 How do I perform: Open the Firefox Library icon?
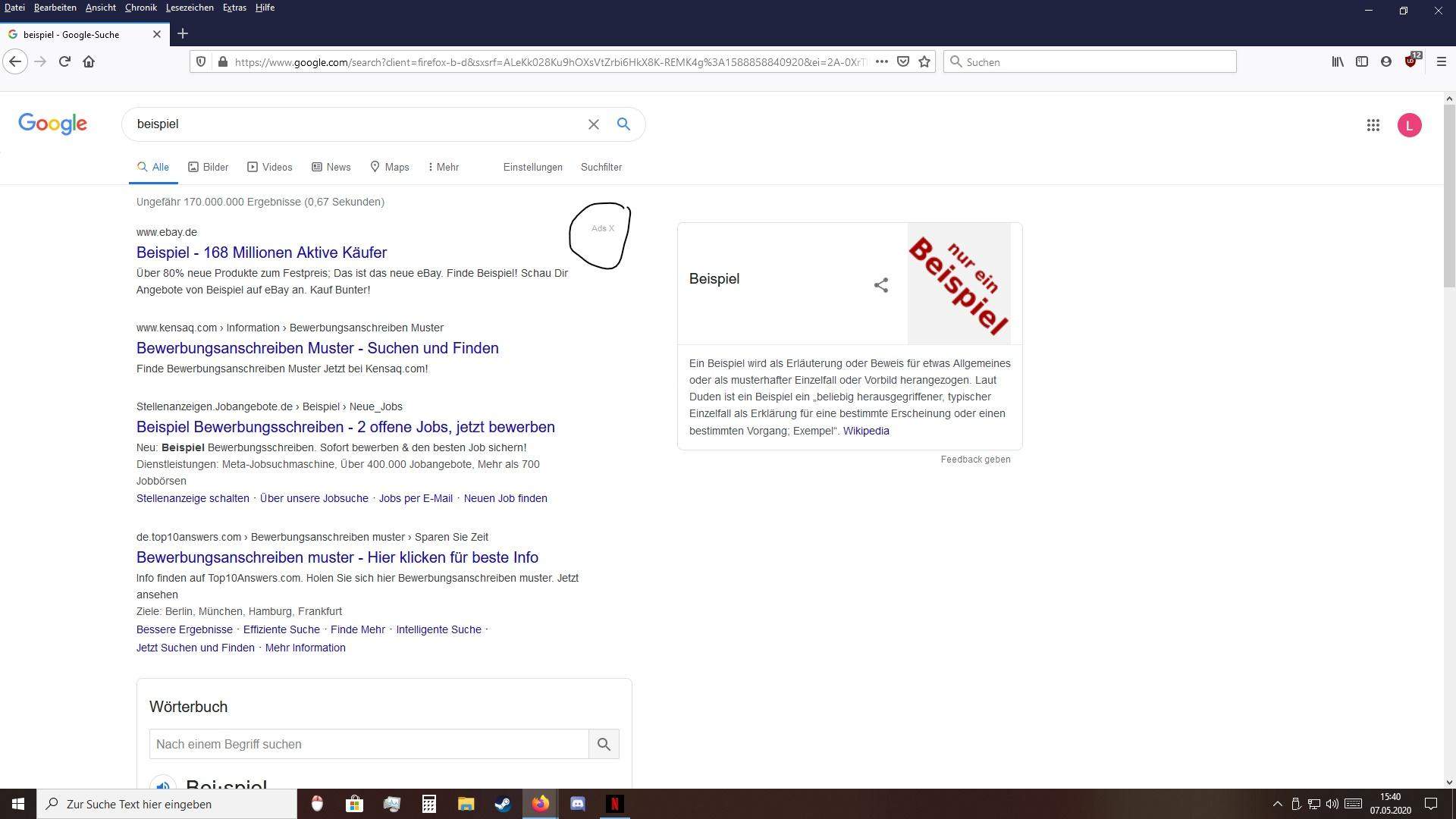tap(1337, 61)
